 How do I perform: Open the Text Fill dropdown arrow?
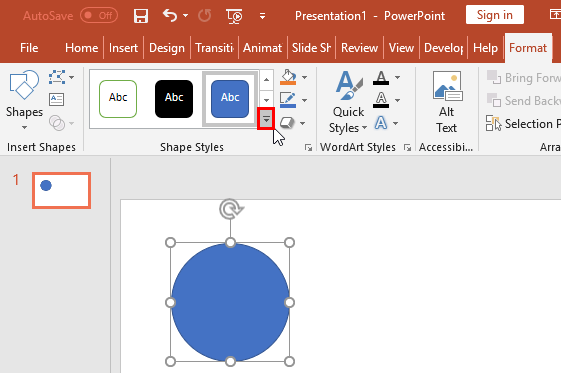pyautogui.click(x=397, y=77)
